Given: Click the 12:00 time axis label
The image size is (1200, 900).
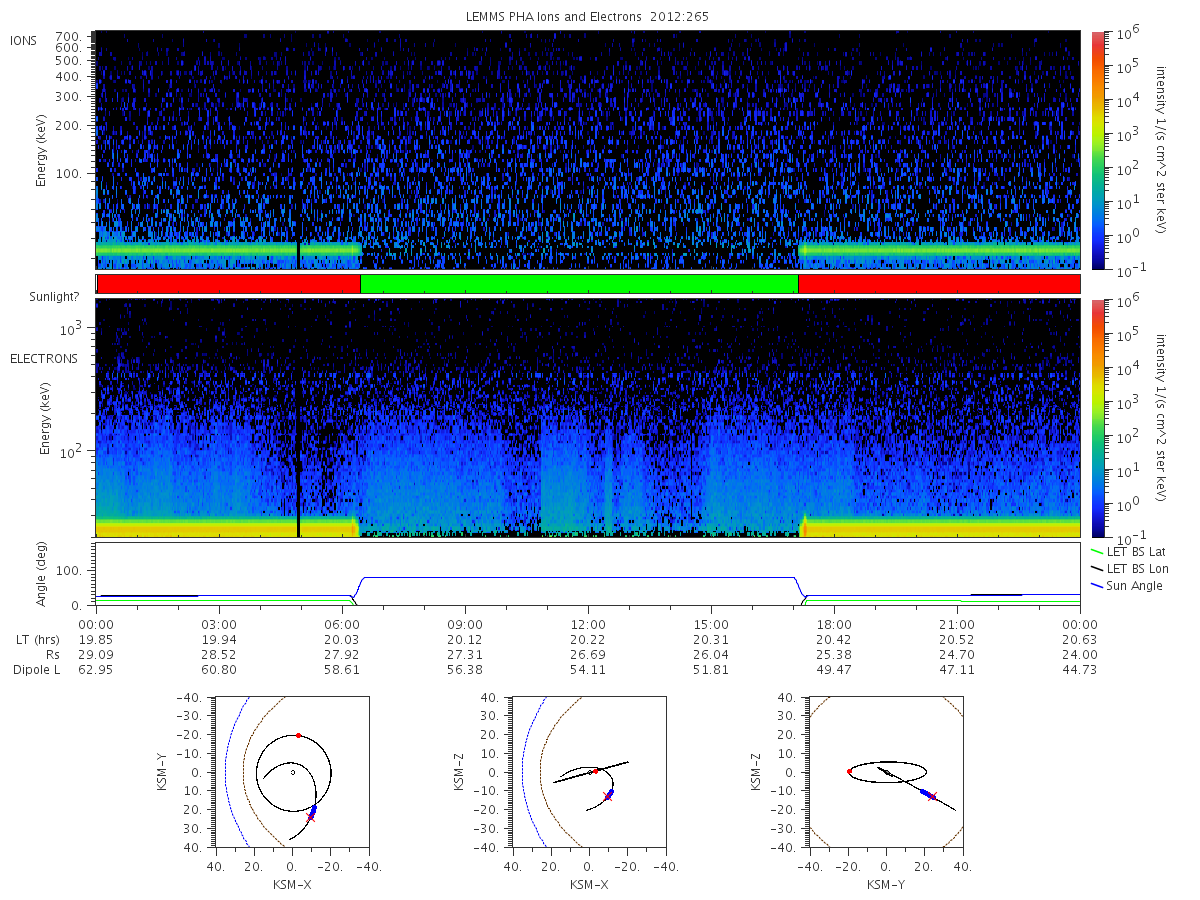Looking at the screenshot, I should [588, 624].
